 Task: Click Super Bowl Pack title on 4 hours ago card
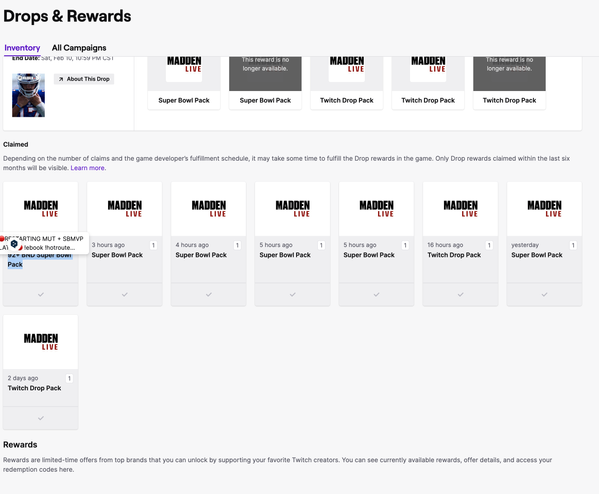(201, 255)
